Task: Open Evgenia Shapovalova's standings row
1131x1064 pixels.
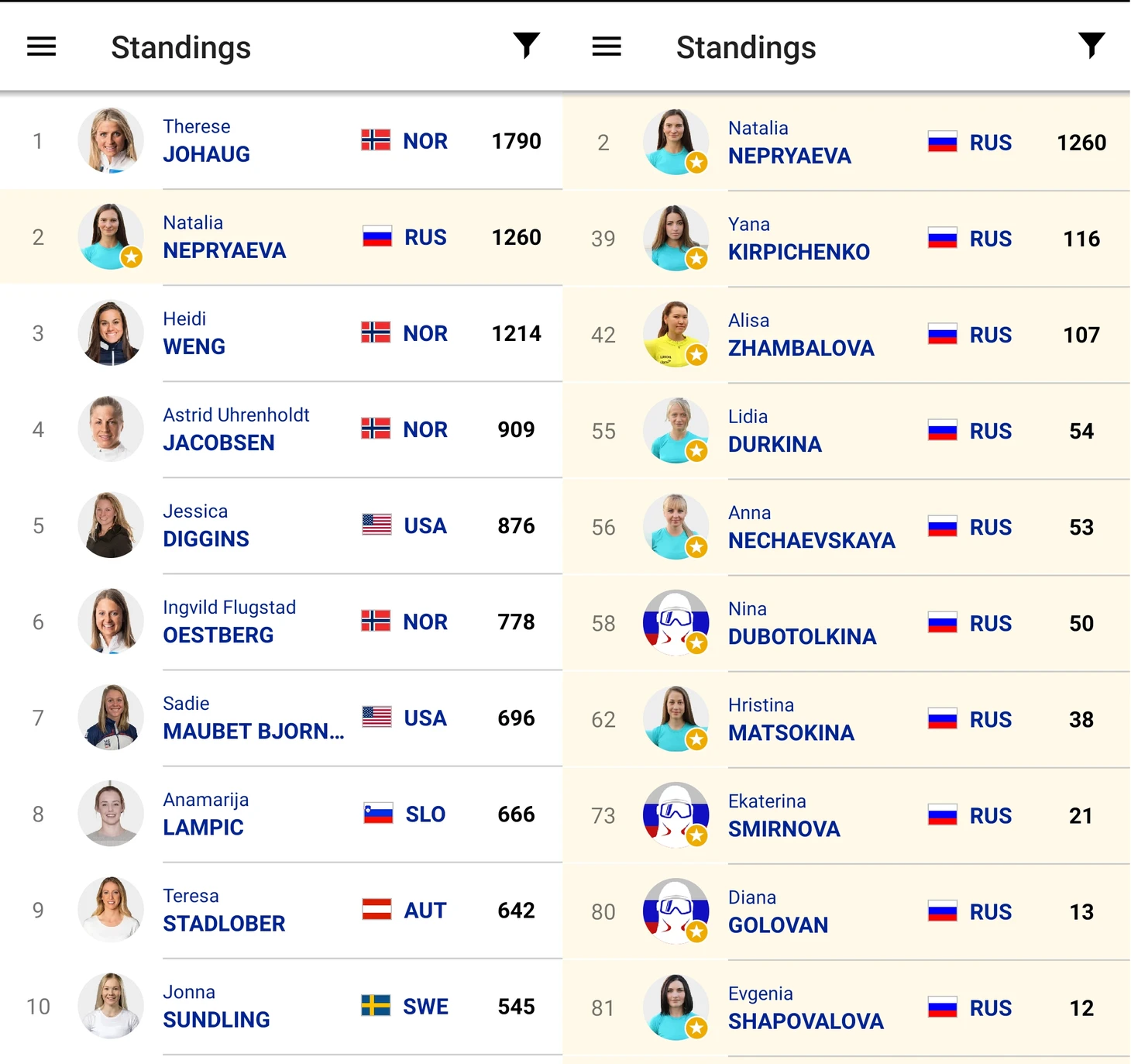Action: pos(844,1007)
